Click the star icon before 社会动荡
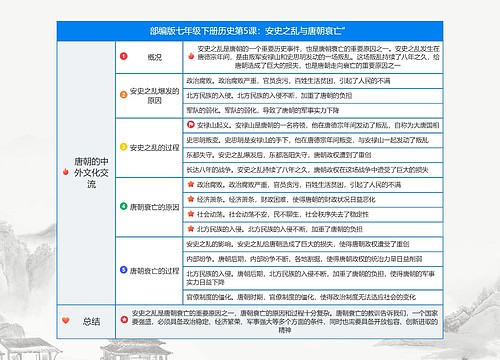The height and width of the screenshot is (360, 500). pos(191,214)
